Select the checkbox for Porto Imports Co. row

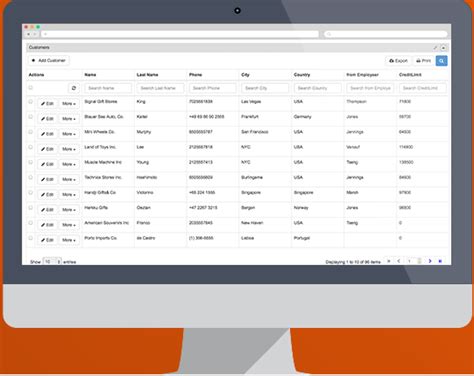tap(31, 238)
